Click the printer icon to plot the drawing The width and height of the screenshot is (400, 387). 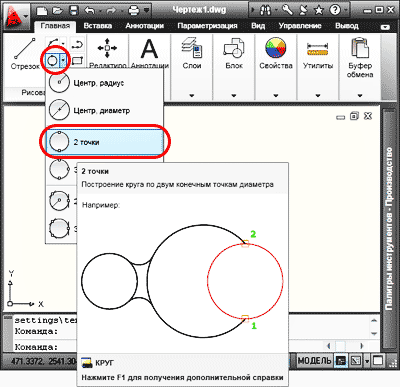[x=134, y=11]
